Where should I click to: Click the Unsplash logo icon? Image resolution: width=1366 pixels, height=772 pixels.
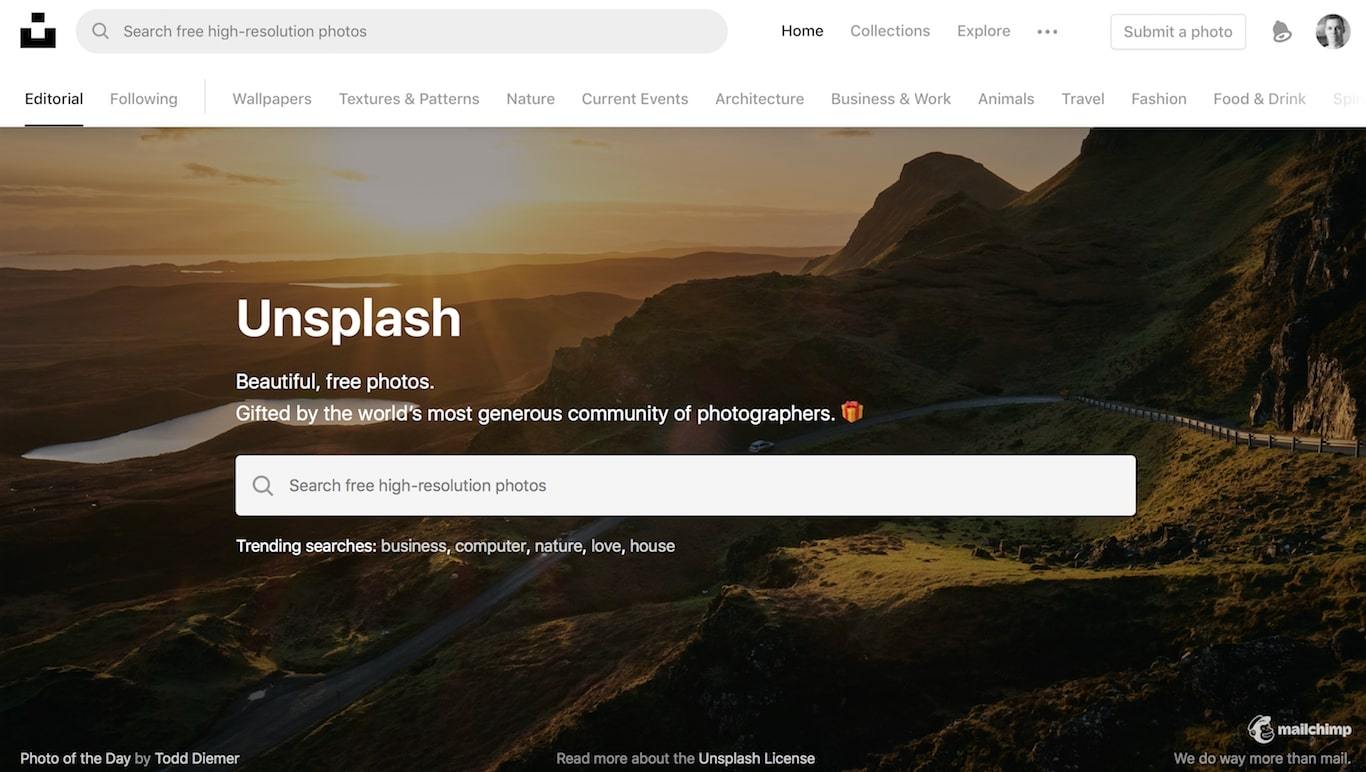point(38,31)
